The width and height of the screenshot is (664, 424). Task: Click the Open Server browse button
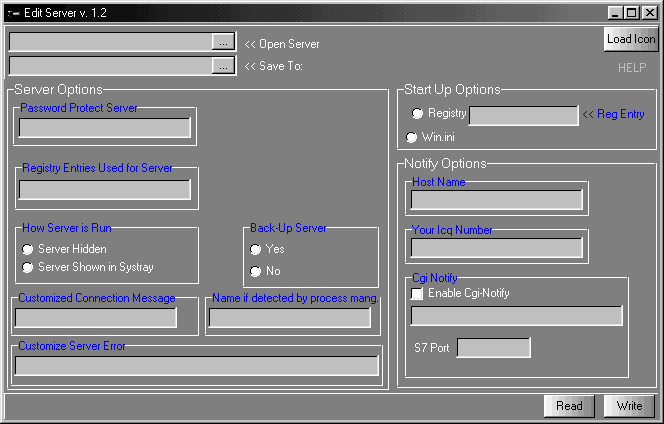point(223,42)
